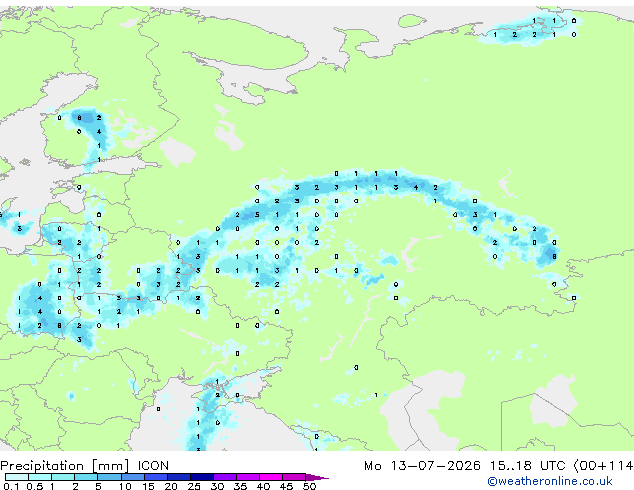Select the 0.1–0.5 mm palest cyan legend swatch
This screenshot has height=490, width=634.
17,477
